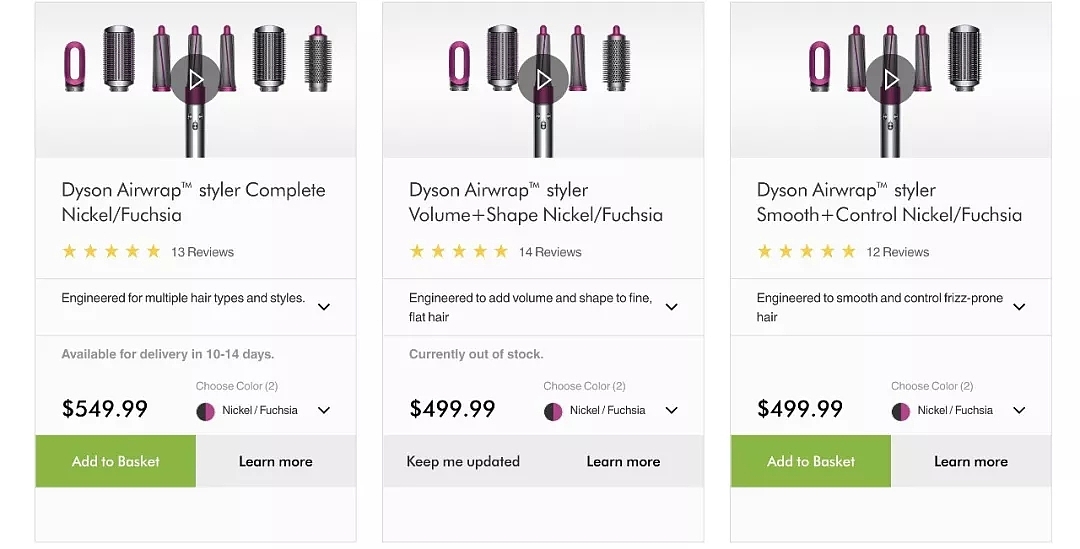
Task: Expand the Smooth+Control description chevron
Action: (x=1019, y=307)
